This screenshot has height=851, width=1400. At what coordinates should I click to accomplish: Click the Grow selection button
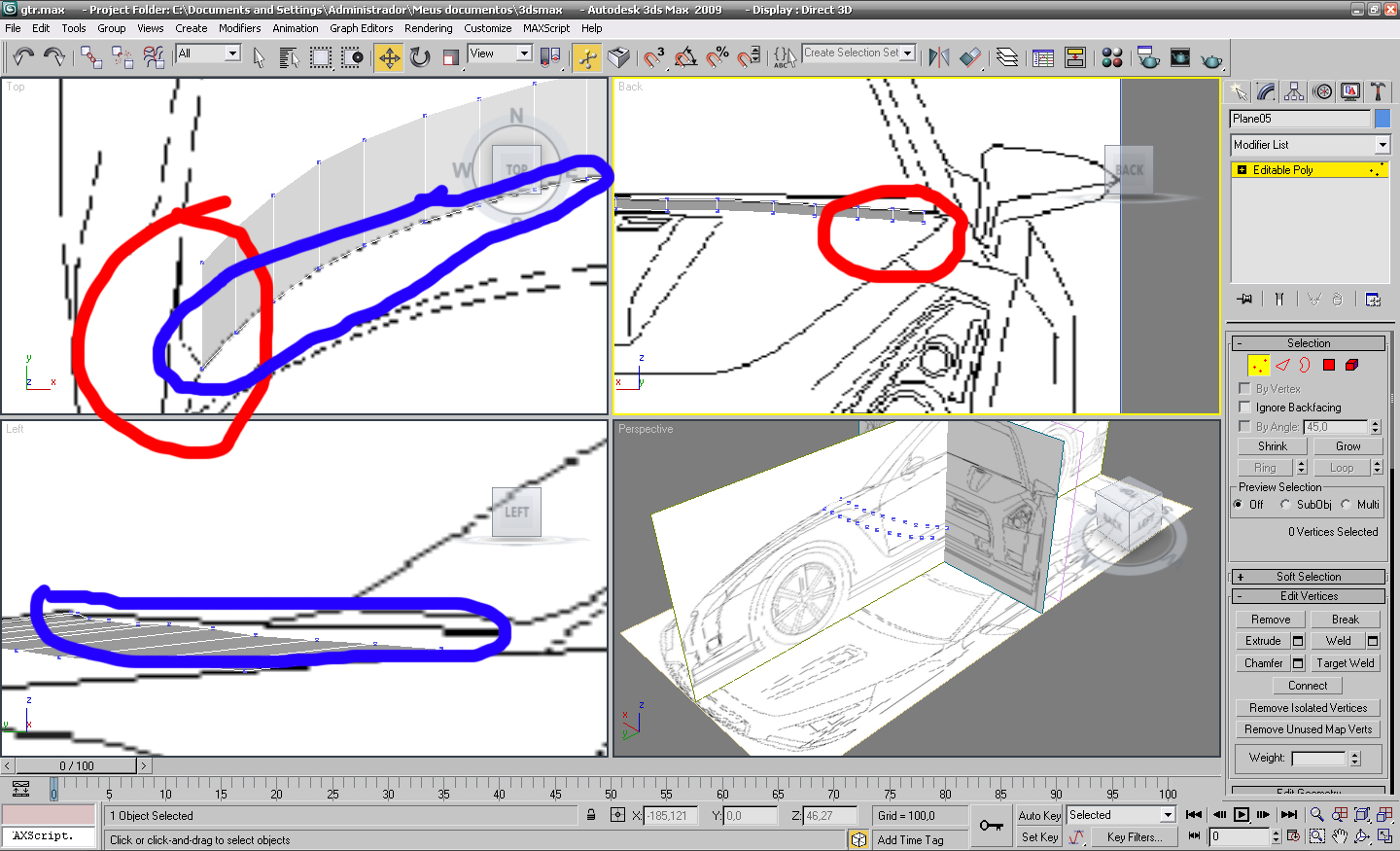click(x=1347, y=446)
